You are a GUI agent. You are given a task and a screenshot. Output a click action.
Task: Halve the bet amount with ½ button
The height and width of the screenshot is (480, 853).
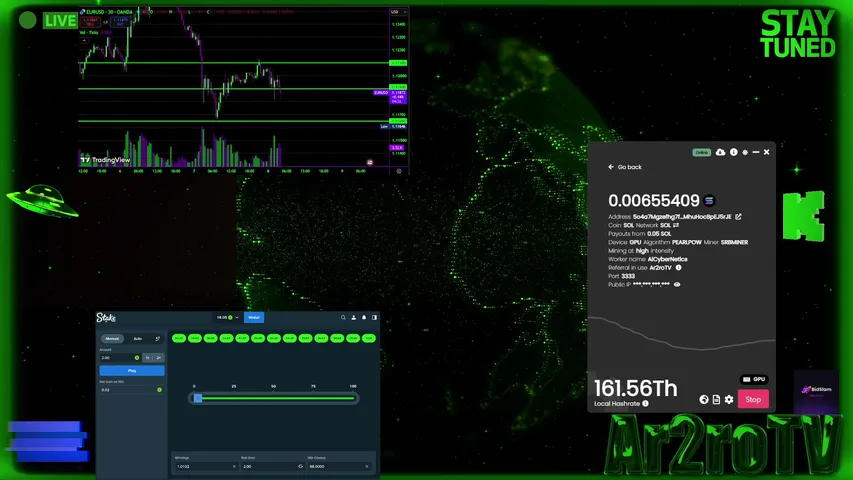(147, 358)
